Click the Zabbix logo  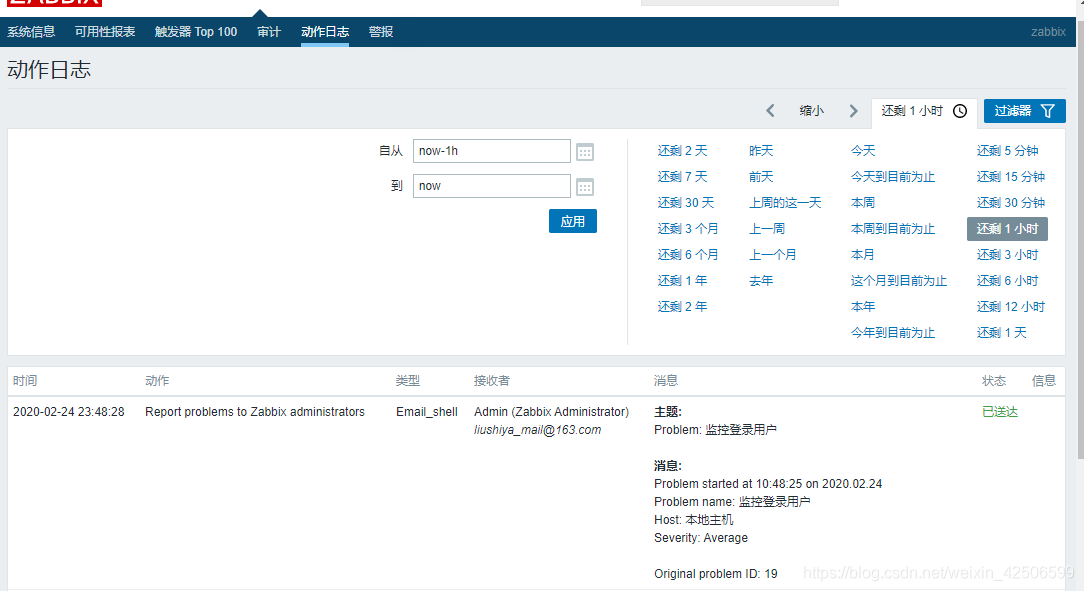[55, 3]
